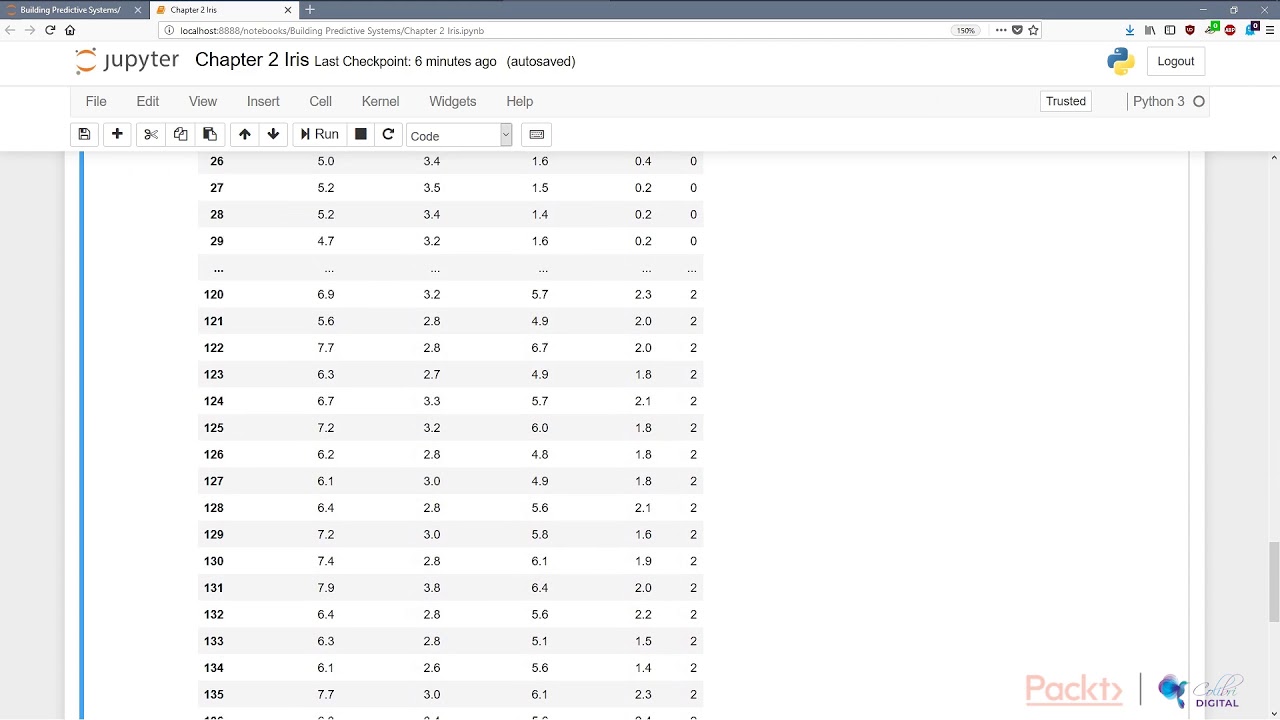Open the Help menu

[520, 101]
